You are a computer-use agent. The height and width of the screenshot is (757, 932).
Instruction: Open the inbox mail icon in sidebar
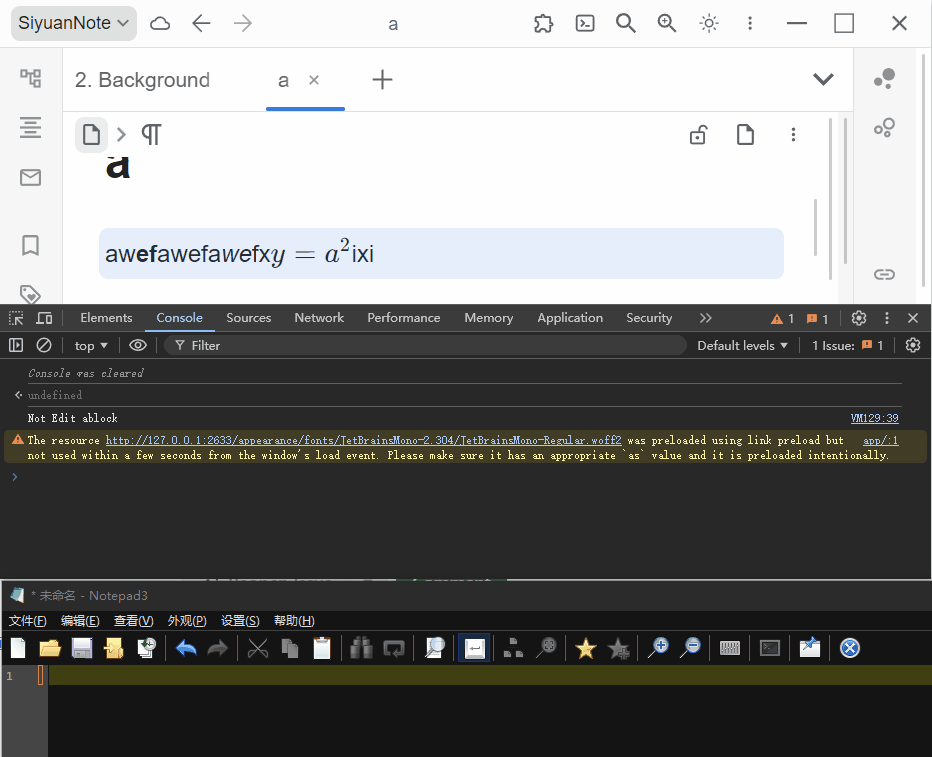[x=31, y=178]
